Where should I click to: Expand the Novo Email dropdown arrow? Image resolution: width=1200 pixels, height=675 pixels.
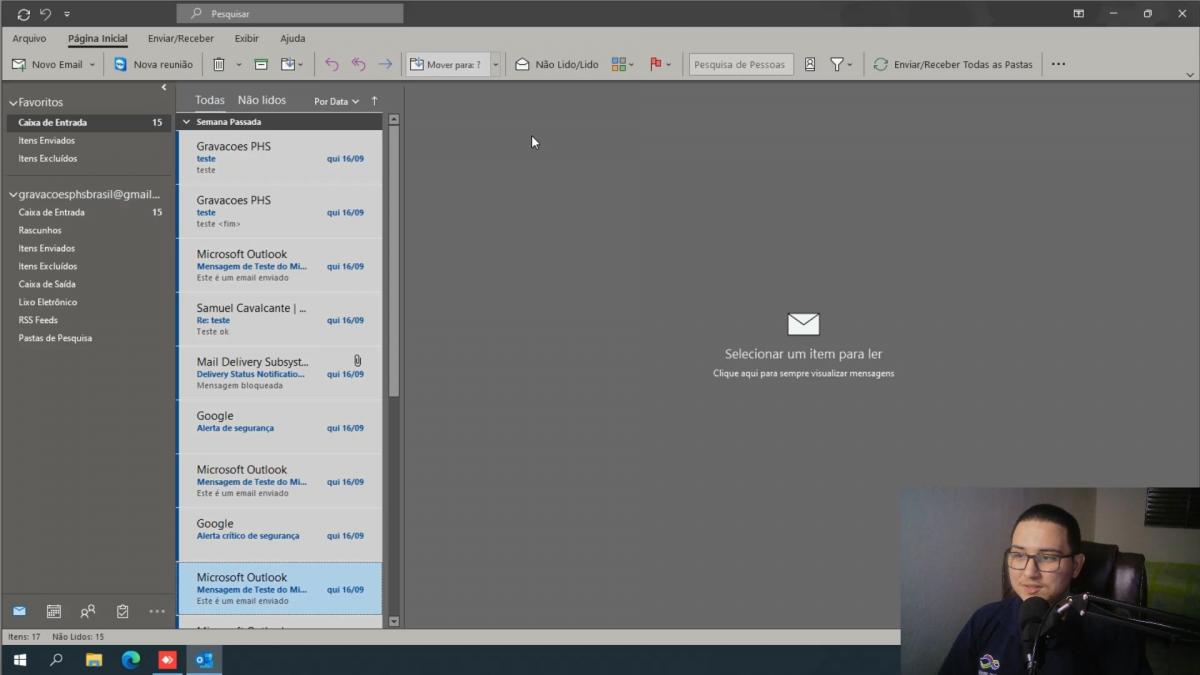[92, 64]
